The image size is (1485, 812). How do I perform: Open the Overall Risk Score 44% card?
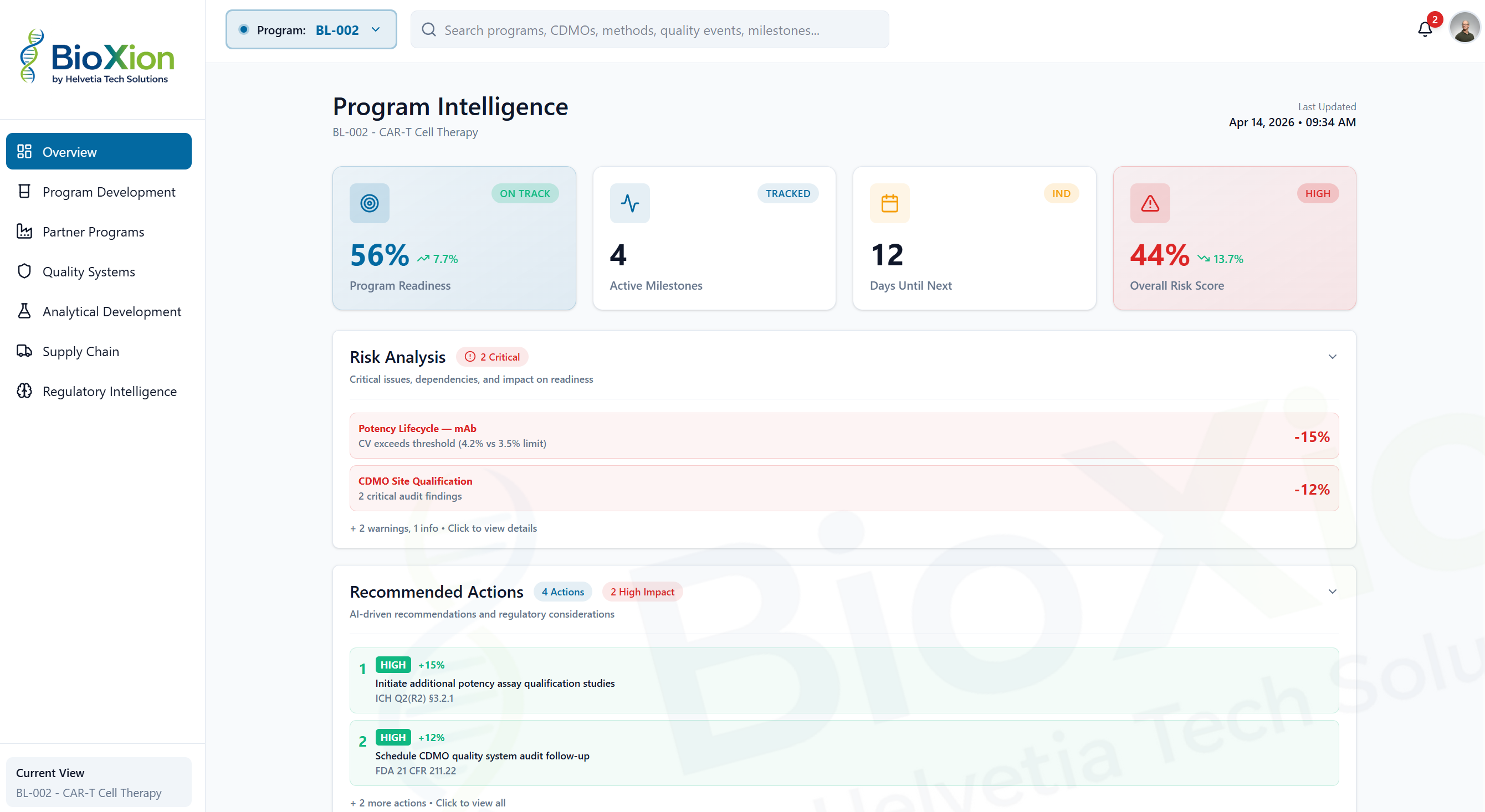tap(1234, 238)
